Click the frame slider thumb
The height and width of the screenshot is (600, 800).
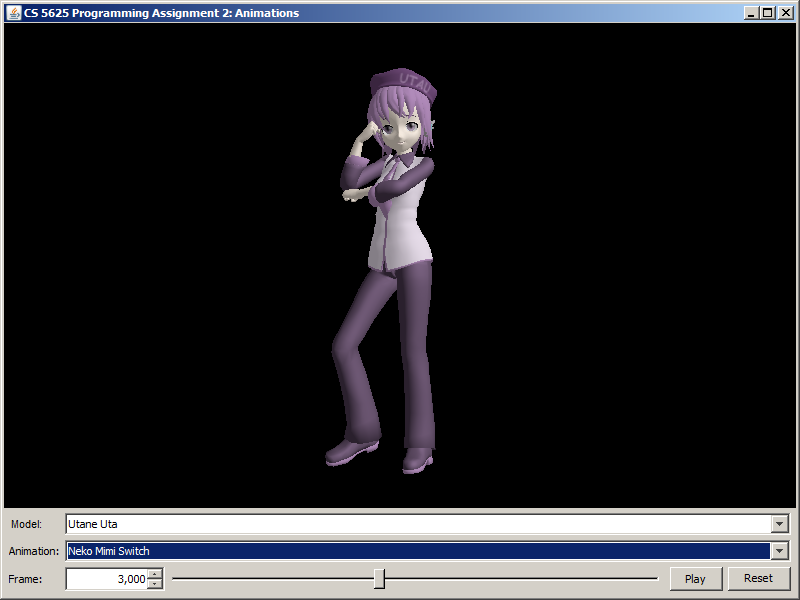click(379, 579)
